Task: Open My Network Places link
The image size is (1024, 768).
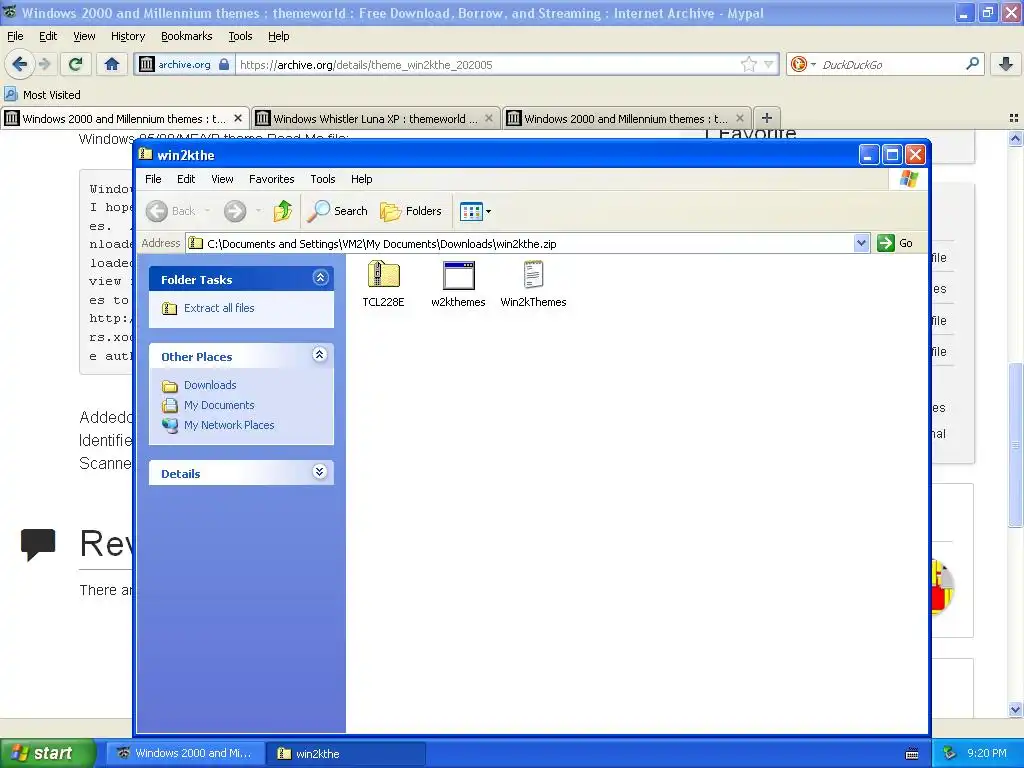Action: [x=229, y=424]
